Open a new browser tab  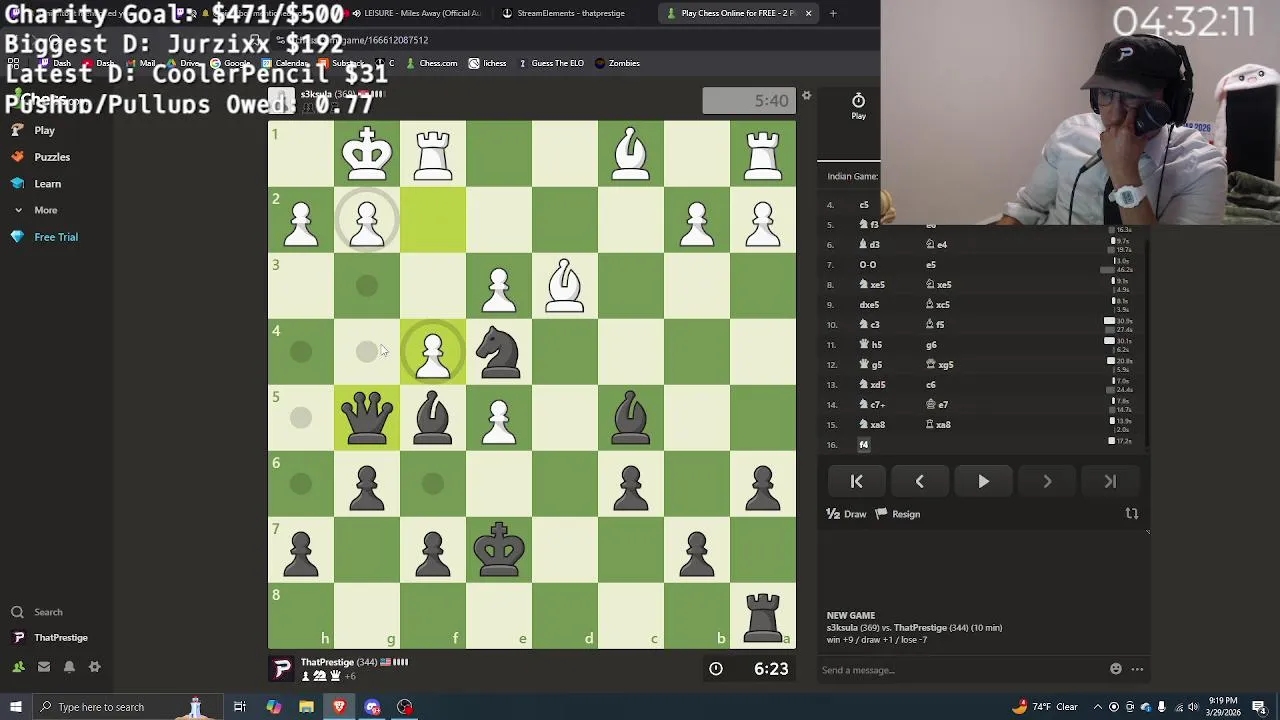tap(832, 13)
